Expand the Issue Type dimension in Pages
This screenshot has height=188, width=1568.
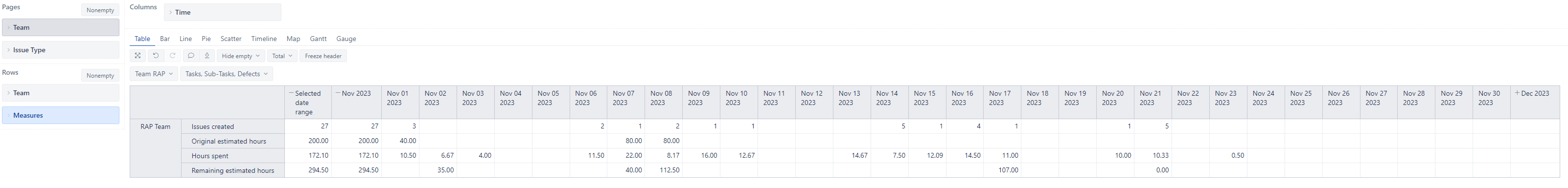(61, 50)
